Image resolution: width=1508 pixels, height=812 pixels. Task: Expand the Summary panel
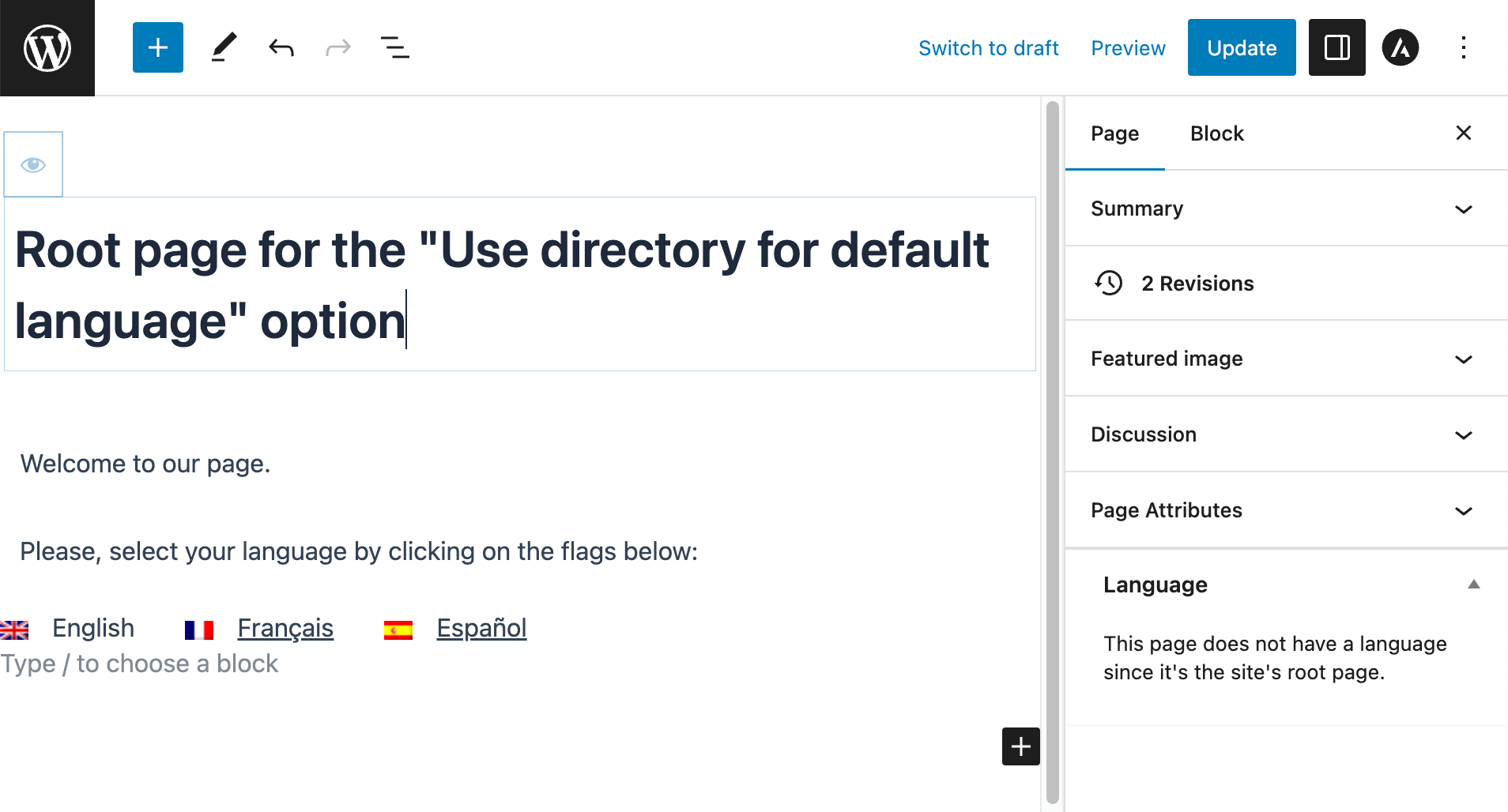click(x=1286, y=209)
